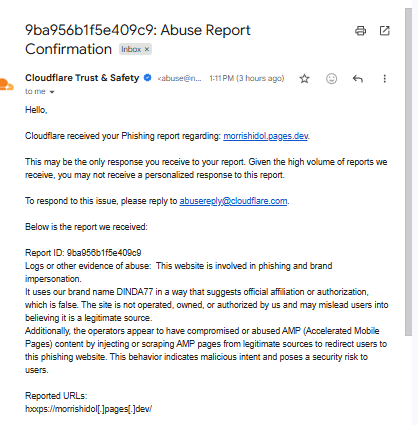
Task: Click the email subject heading
Action: pyautogui.click(x=138, y=39)
